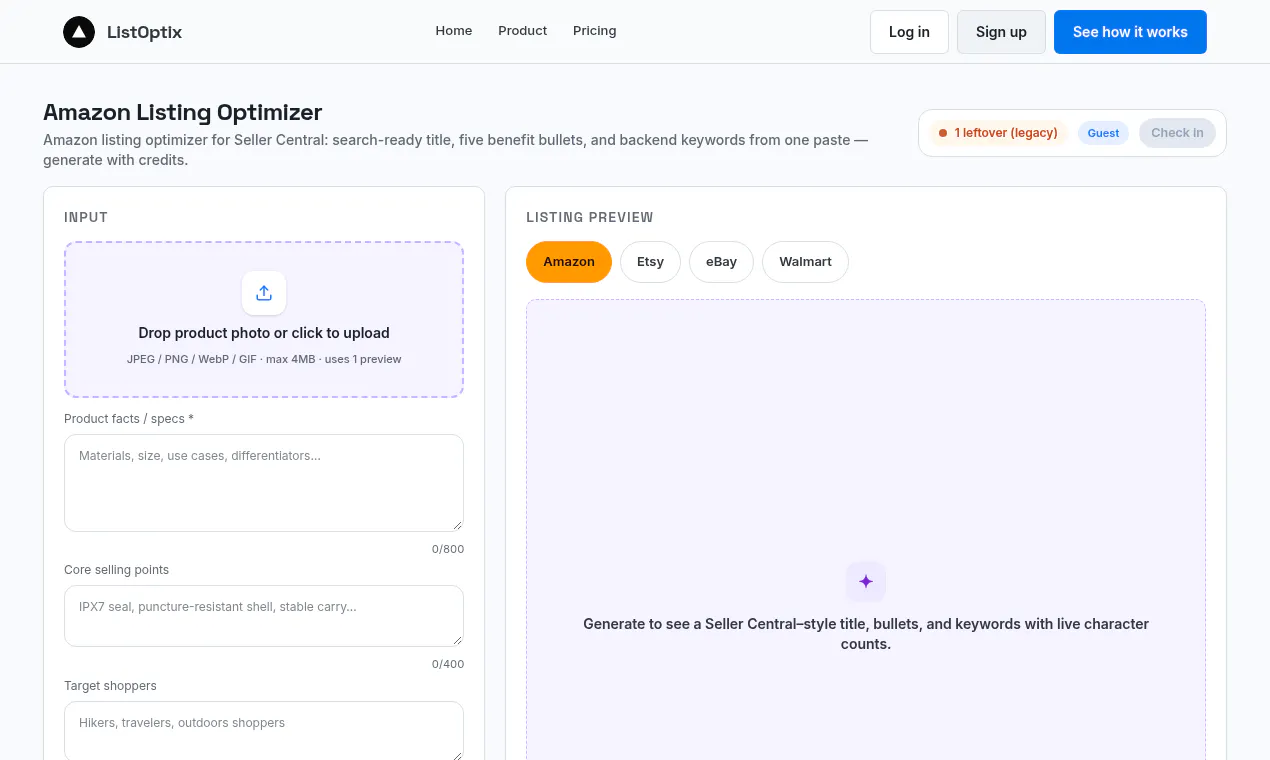Viewport: 1270px width, 760px height.
Task: Focus the Product facts / specs textarea
Action: point(264,483)
